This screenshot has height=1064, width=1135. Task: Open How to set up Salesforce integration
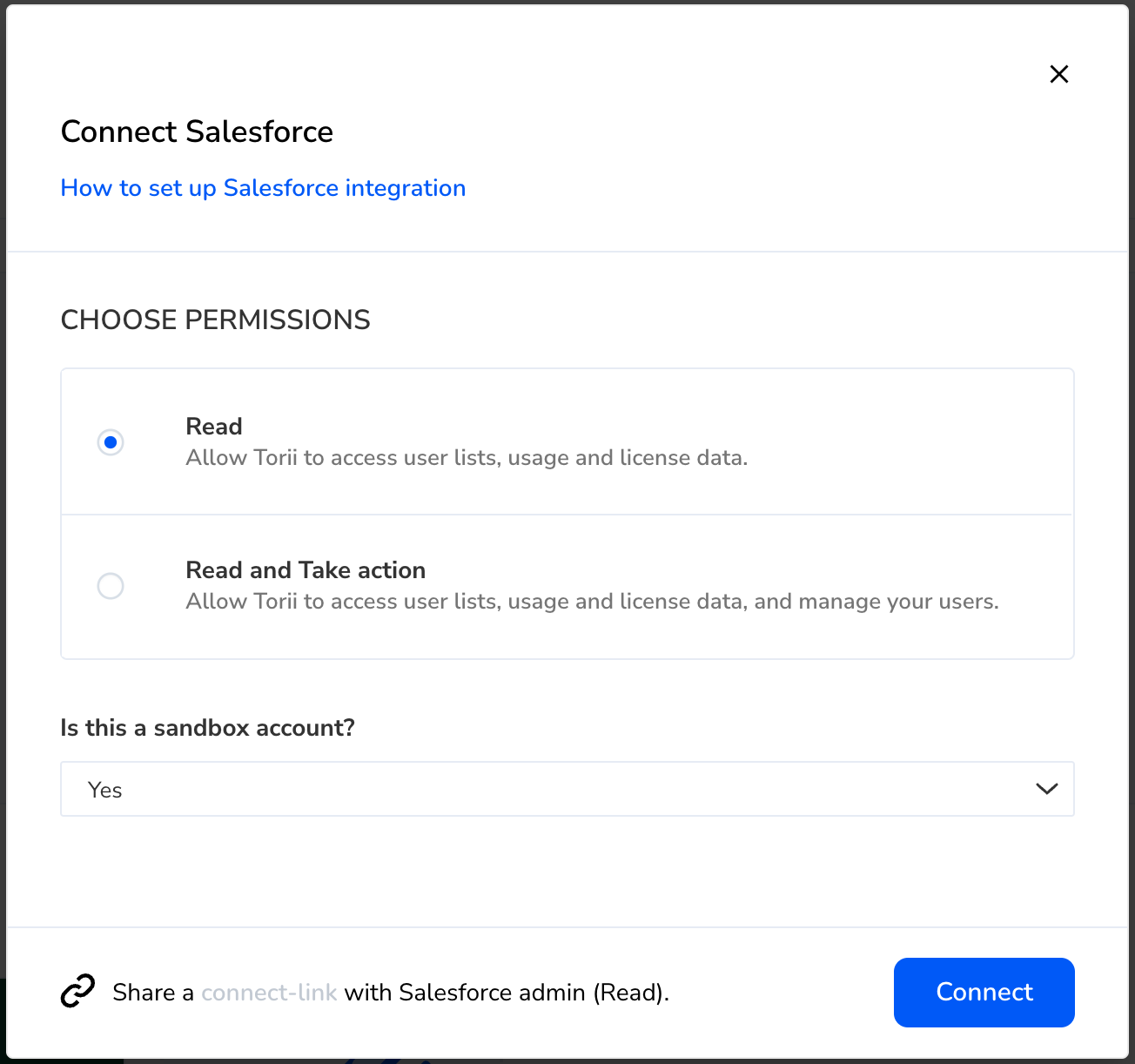(x=263, y=188)
